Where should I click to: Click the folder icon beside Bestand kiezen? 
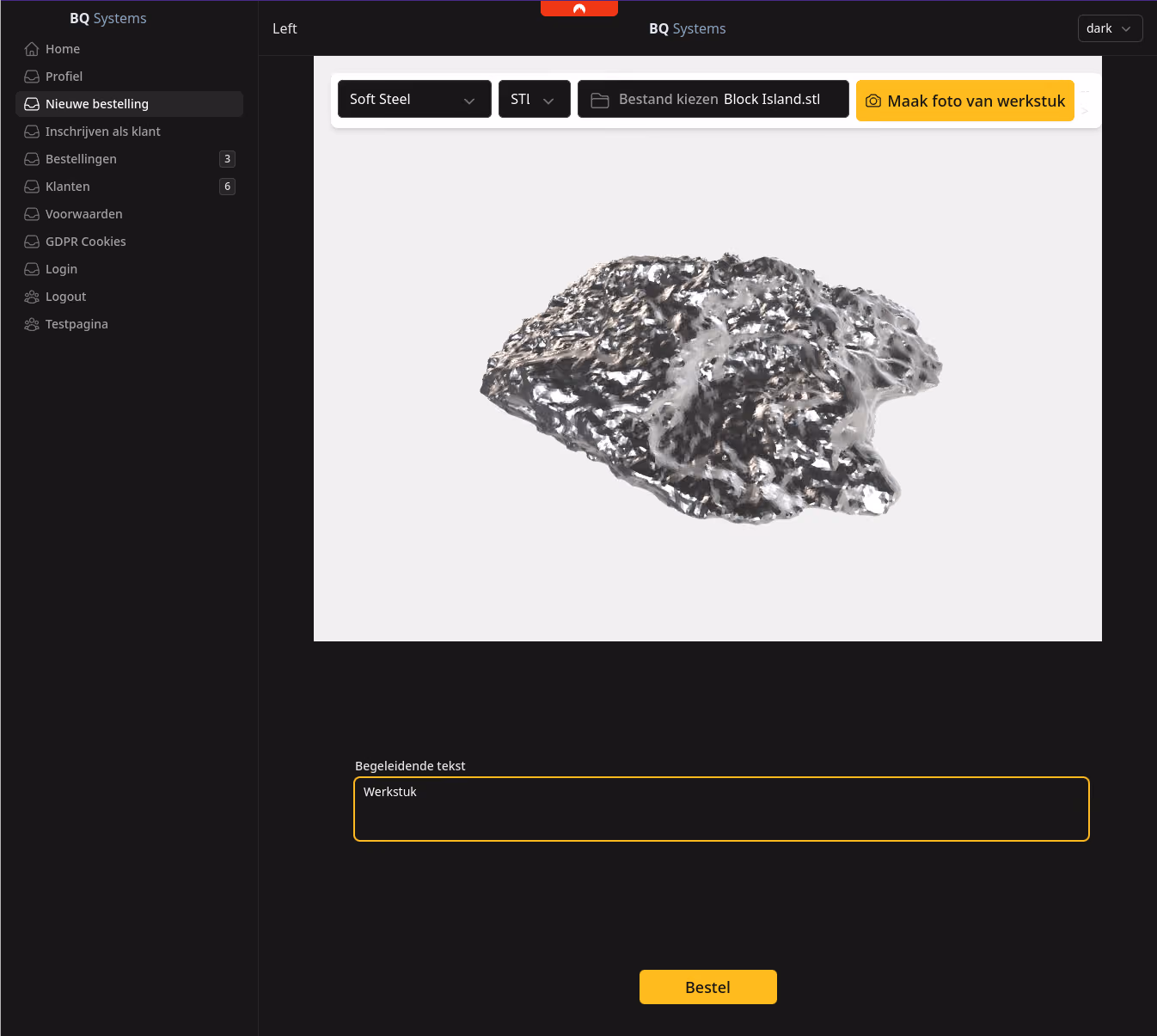[x=600, y=100]
